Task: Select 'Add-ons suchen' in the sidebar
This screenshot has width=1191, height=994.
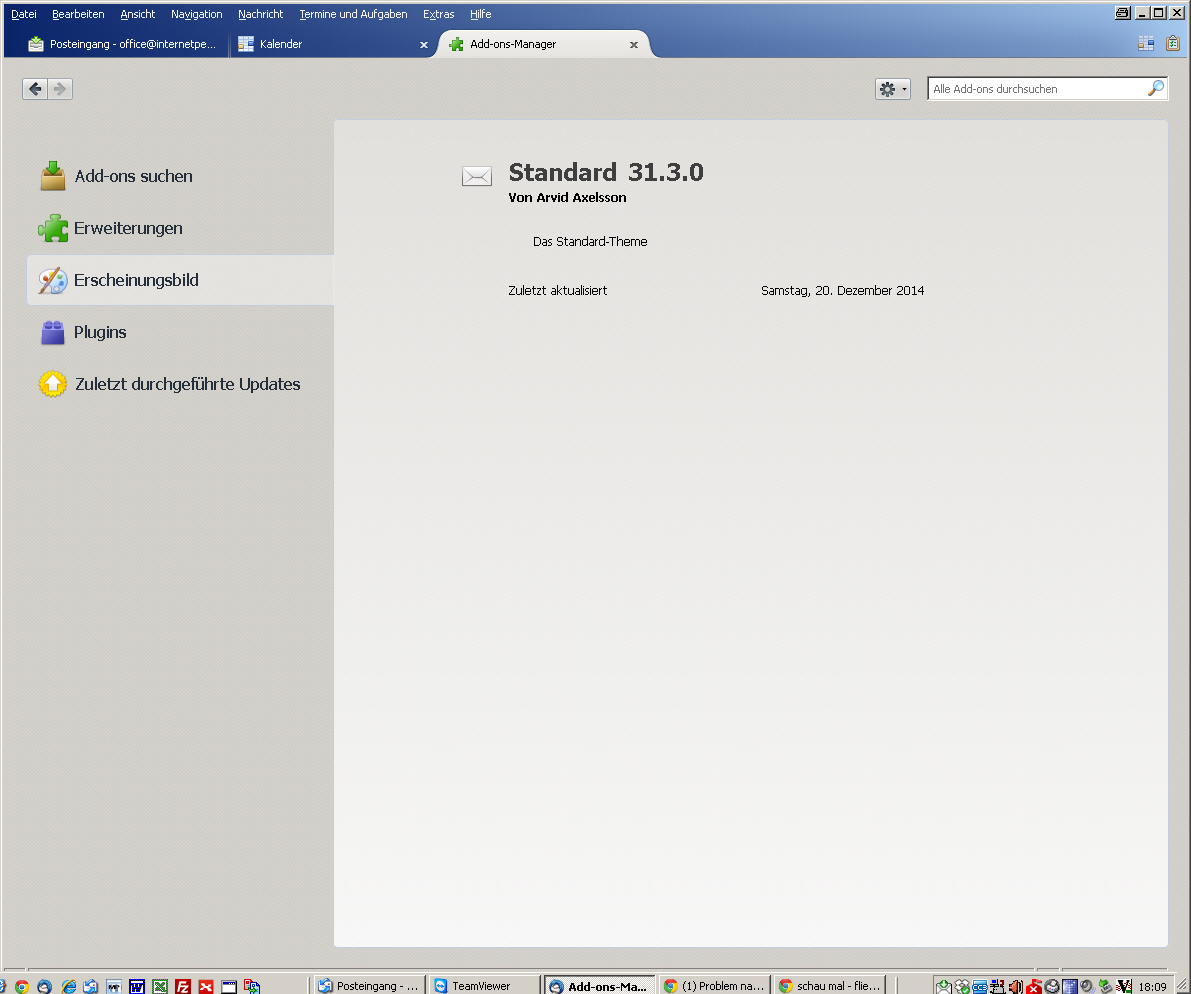Action: (x=117, y=175)
